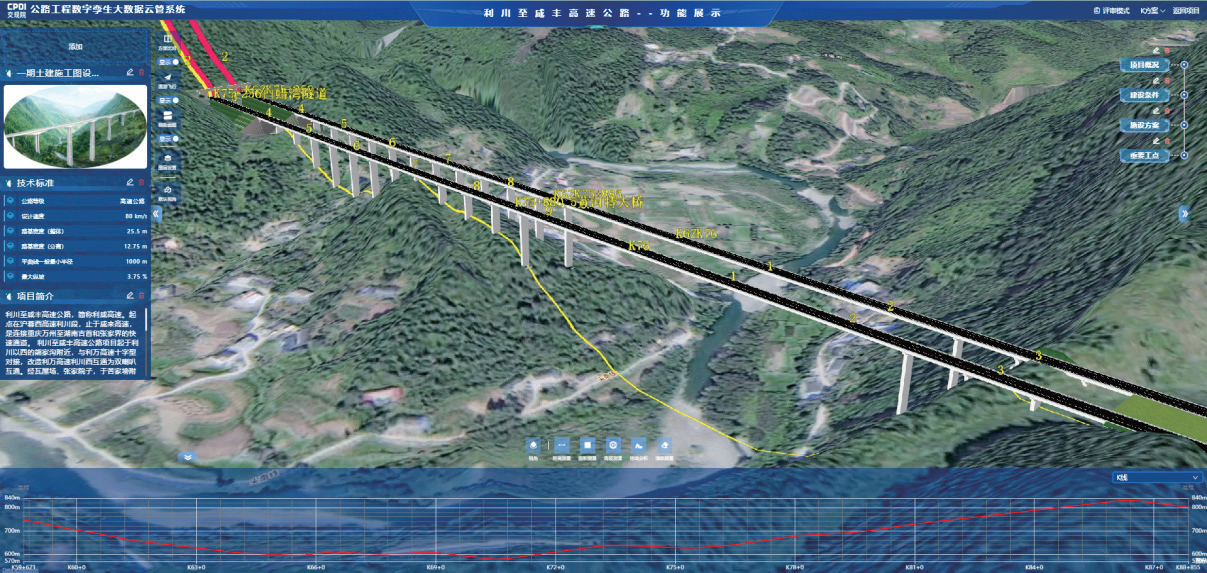Open the layer management tool icon
The image size is (1207, 573).
coord(168,159)
